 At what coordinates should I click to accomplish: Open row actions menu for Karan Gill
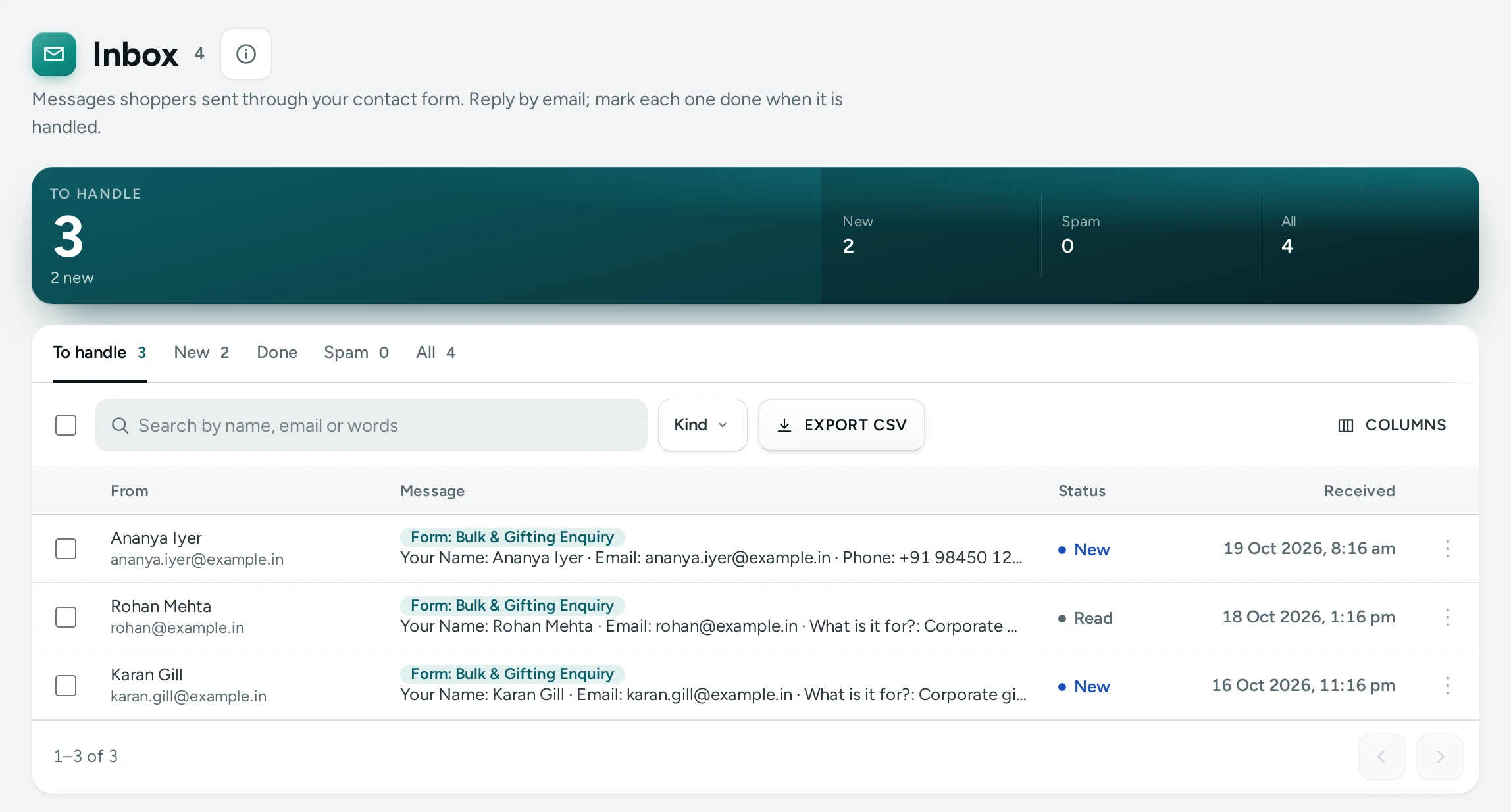(x=1447, y=686)
